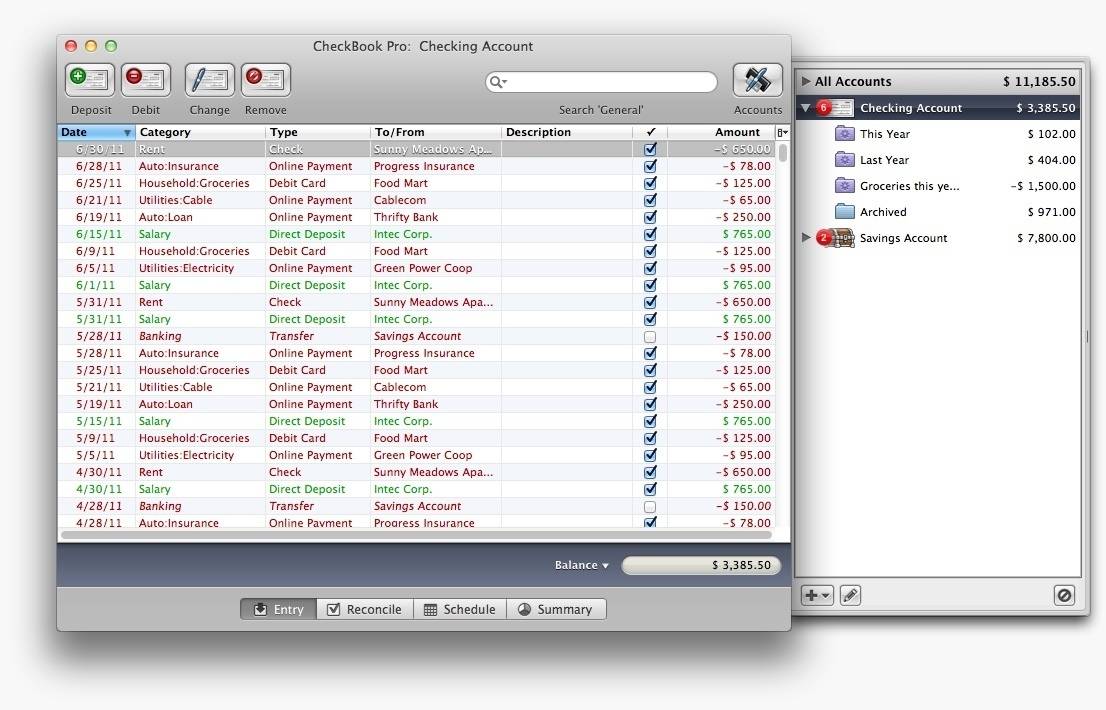Screen dimensions: 1106x710
Task: Switch to the Summary tab
Action: click(555, 609)
